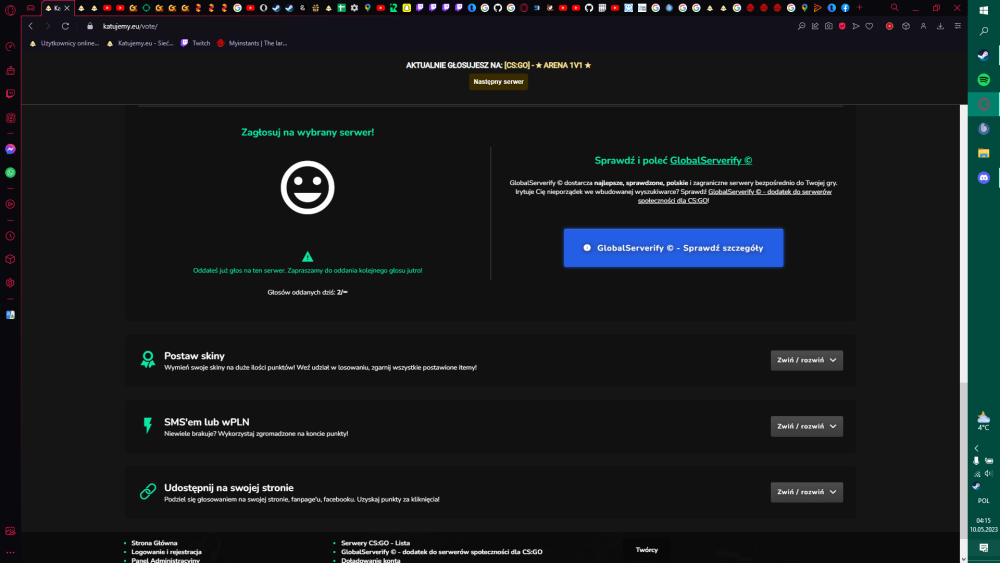This screenshot has height=563, width=1000.
Task: Expand 'Udostępnij na swojej stronie' section
Action: pos(807,492)
